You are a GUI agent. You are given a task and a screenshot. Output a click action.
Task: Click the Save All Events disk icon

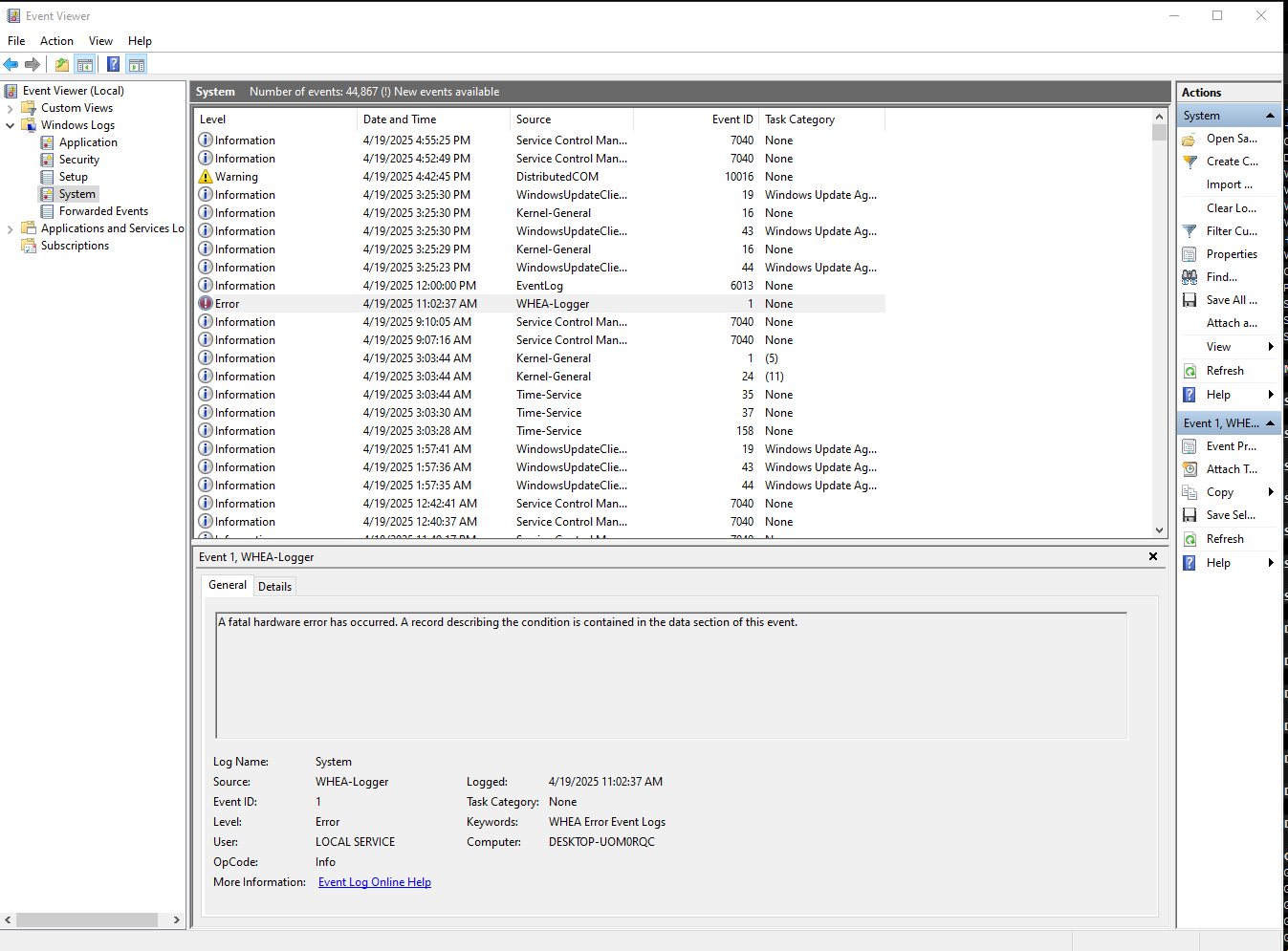point(1190,300)
